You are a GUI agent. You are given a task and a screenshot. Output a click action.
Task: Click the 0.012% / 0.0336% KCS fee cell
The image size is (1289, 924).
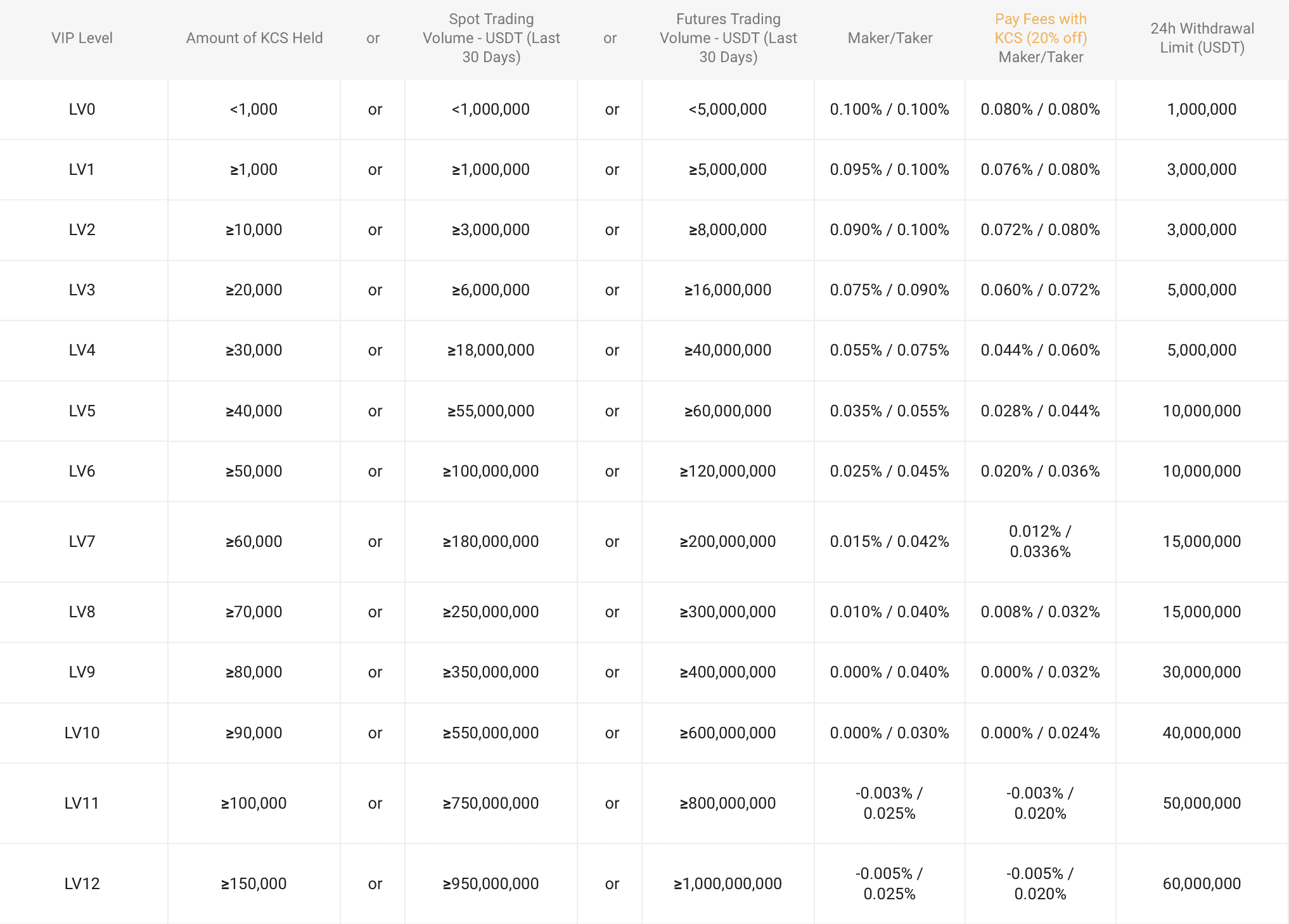pos(1040,541)
